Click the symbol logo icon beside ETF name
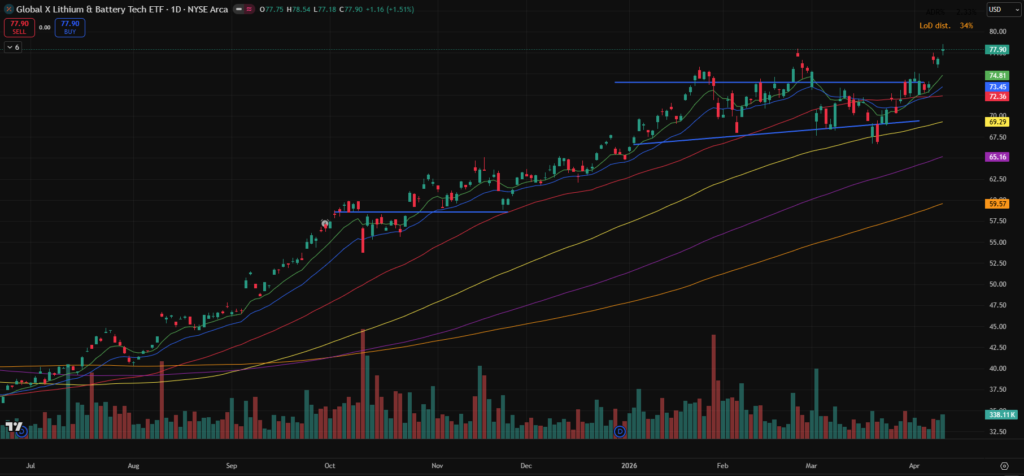Screen dimensions: 1024x476 7,9
